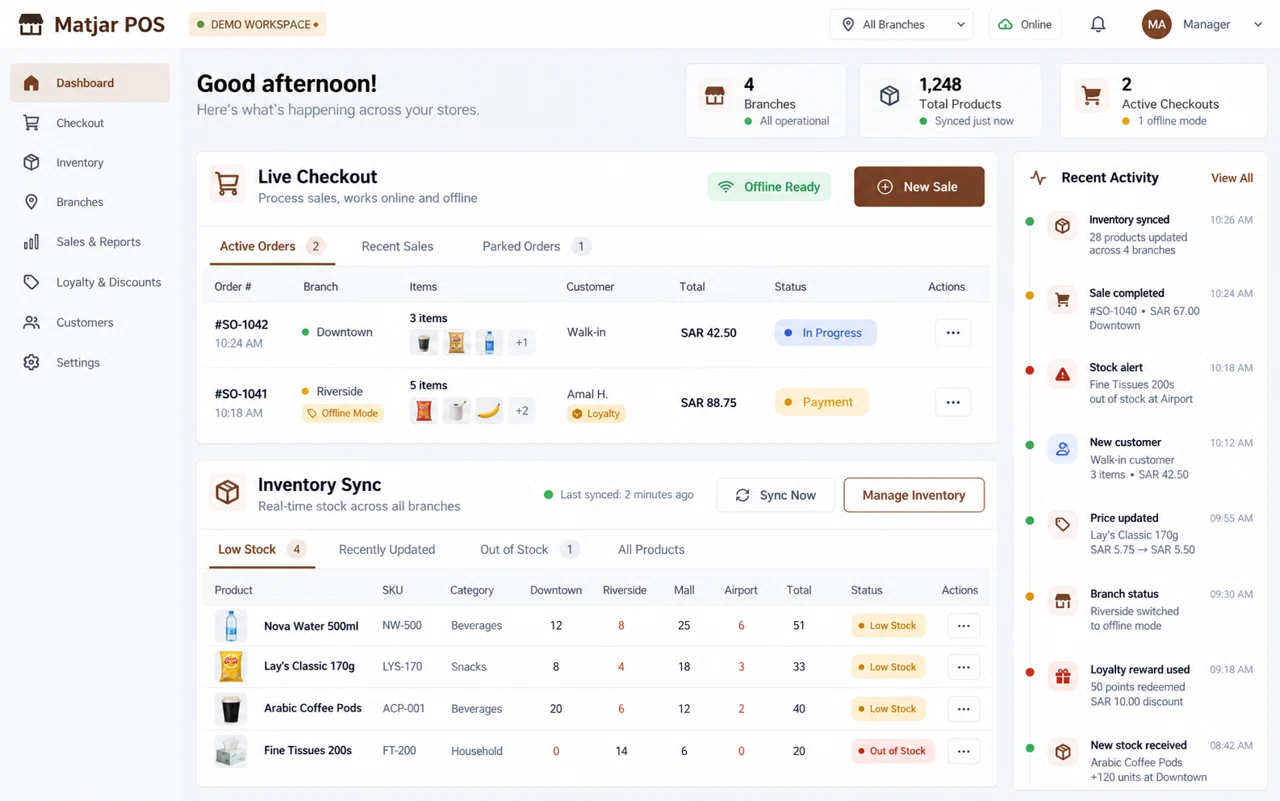The image size is (1280, 801).
Task: Click the "+2" more items badge
Action: point(522,411)
